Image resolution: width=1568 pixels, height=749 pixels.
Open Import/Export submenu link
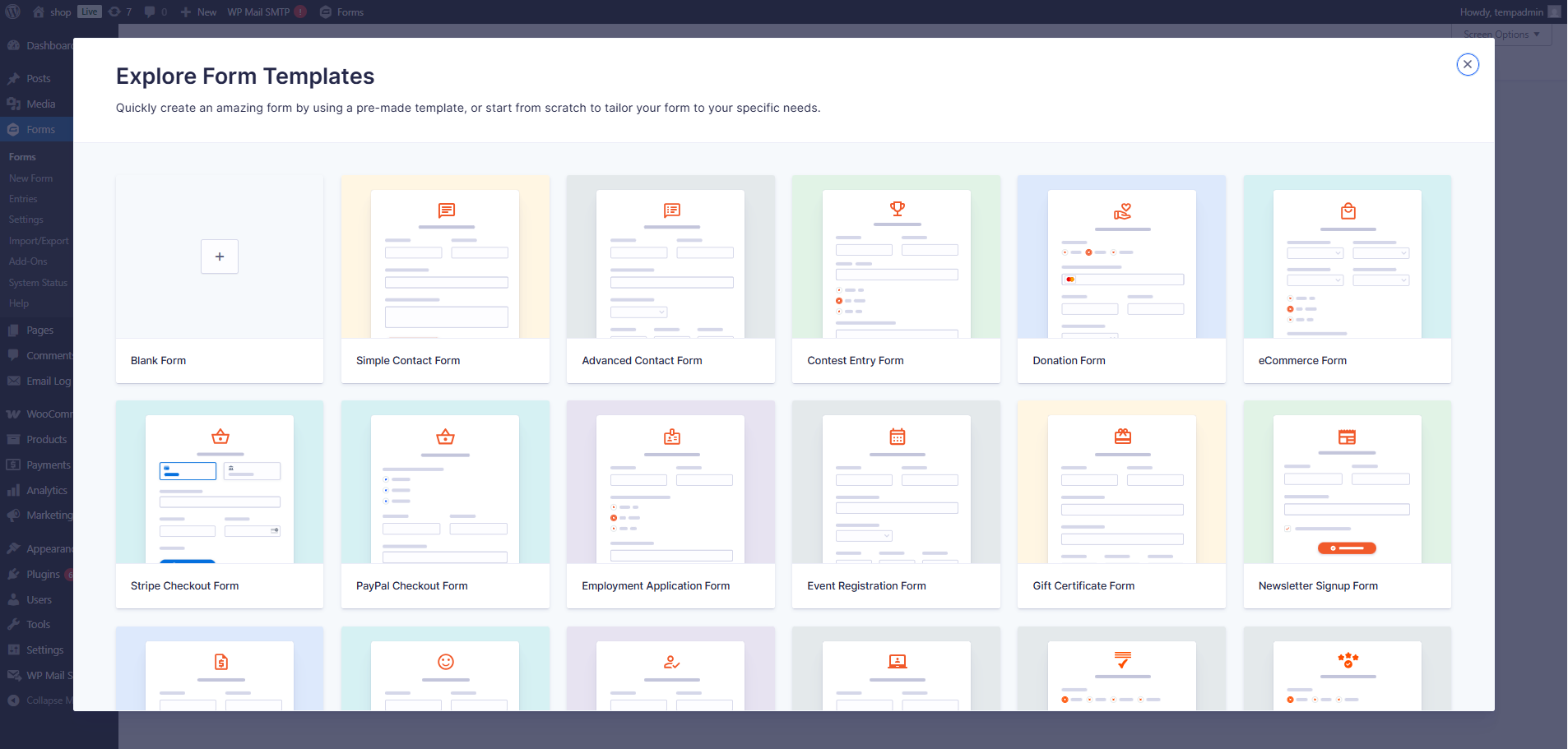click(x=39, y=241)
